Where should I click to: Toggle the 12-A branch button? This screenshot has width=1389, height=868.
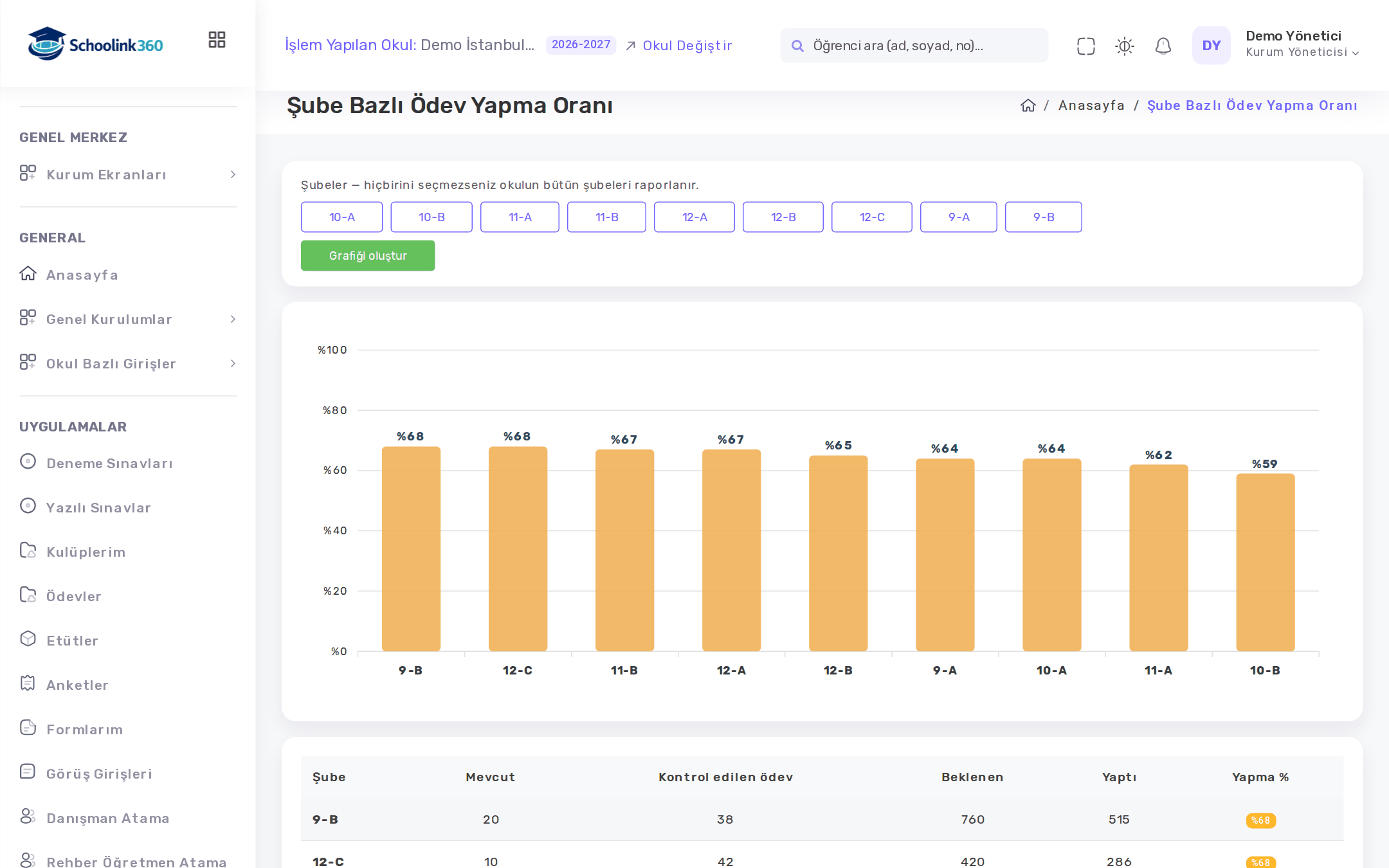click(694, 217)
